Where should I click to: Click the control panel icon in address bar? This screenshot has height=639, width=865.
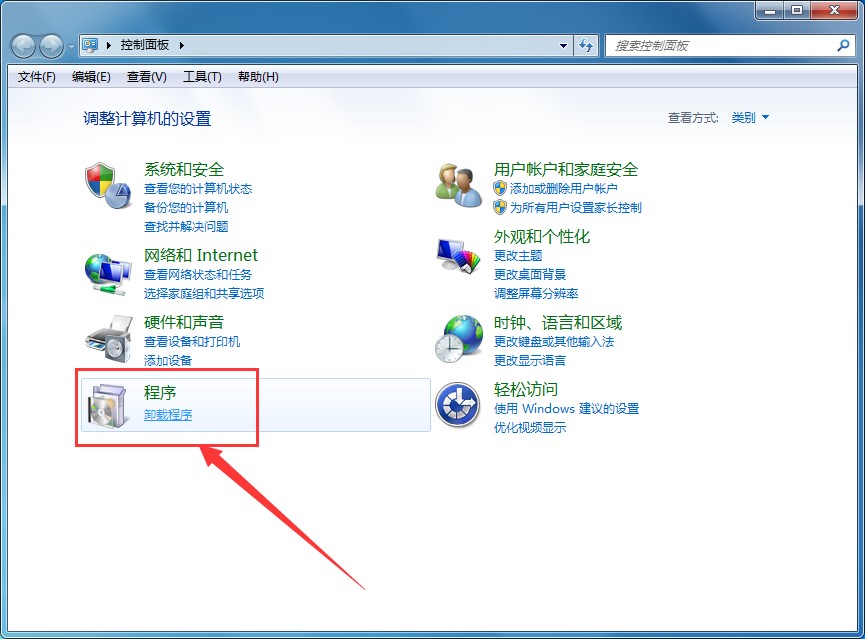pyautogui.click(x=90, y=45)
